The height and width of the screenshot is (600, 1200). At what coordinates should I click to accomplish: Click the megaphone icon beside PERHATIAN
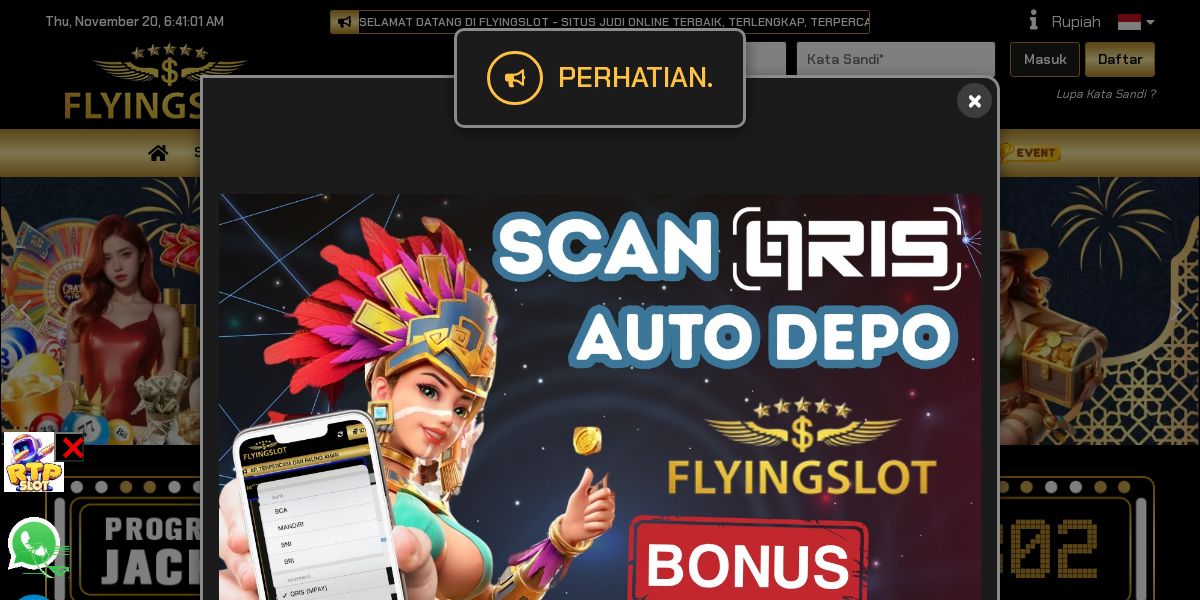(x=515, y=78)
